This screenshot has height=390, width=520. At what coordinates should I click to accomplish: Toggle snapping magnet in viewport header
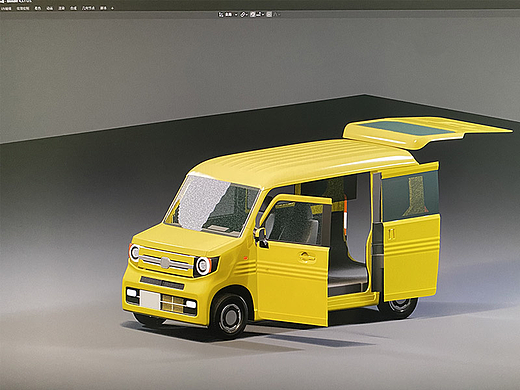pyautogui.click(x=253, y=14)
